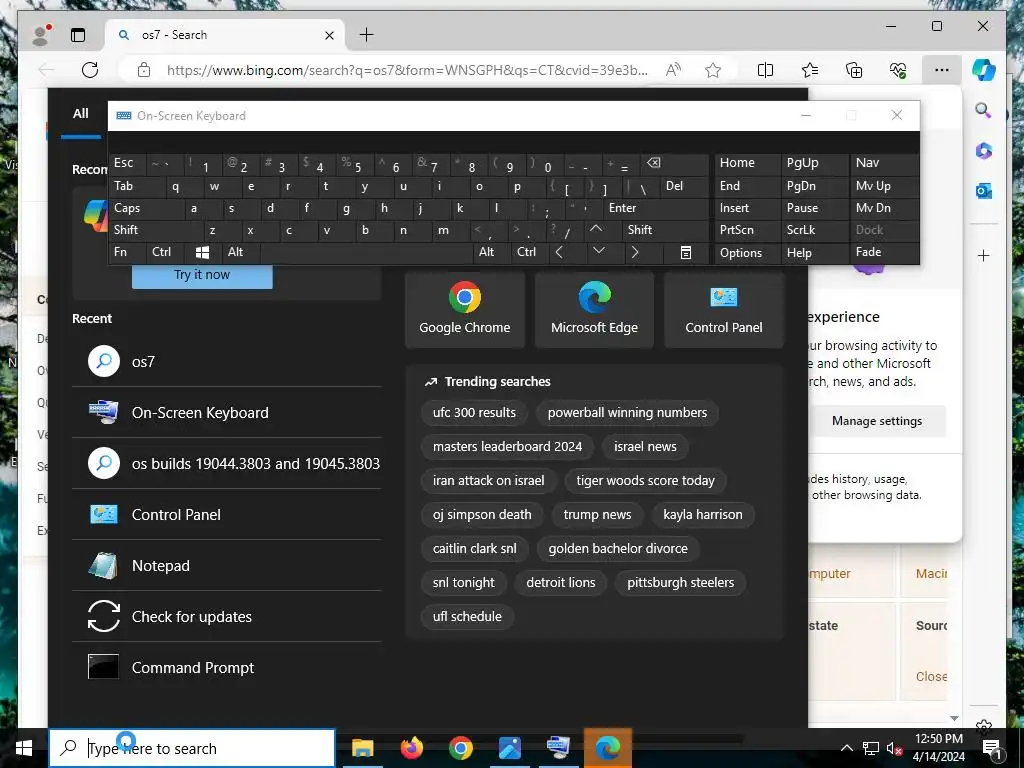Screen dimensions: 1024x768
Task: Toggle left Ctrl key on On-Screen Keyboard
Action: (x=166, y=252)
